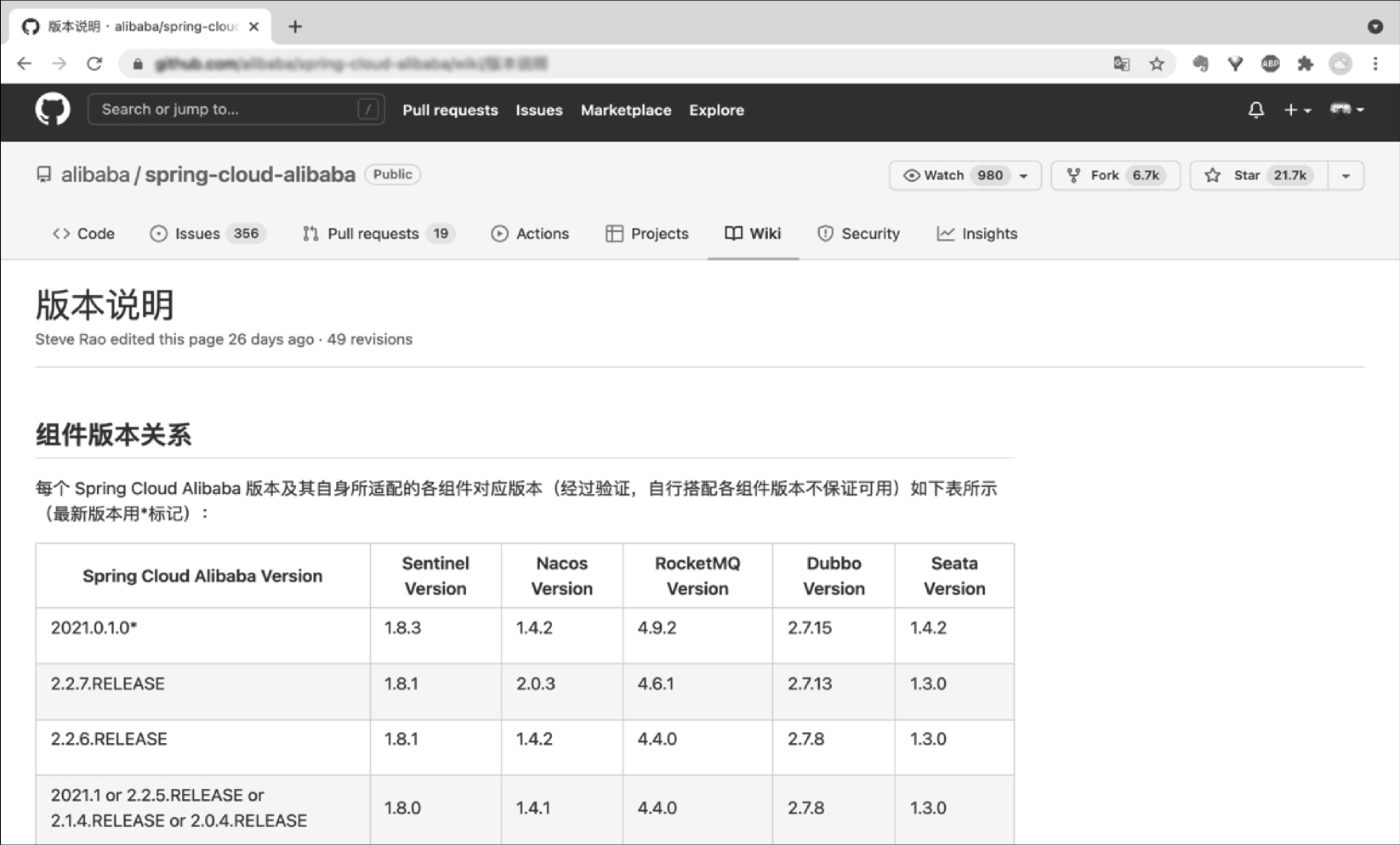Open Marketplace in top navigation
1400x845 pixels.
(626, 110)
